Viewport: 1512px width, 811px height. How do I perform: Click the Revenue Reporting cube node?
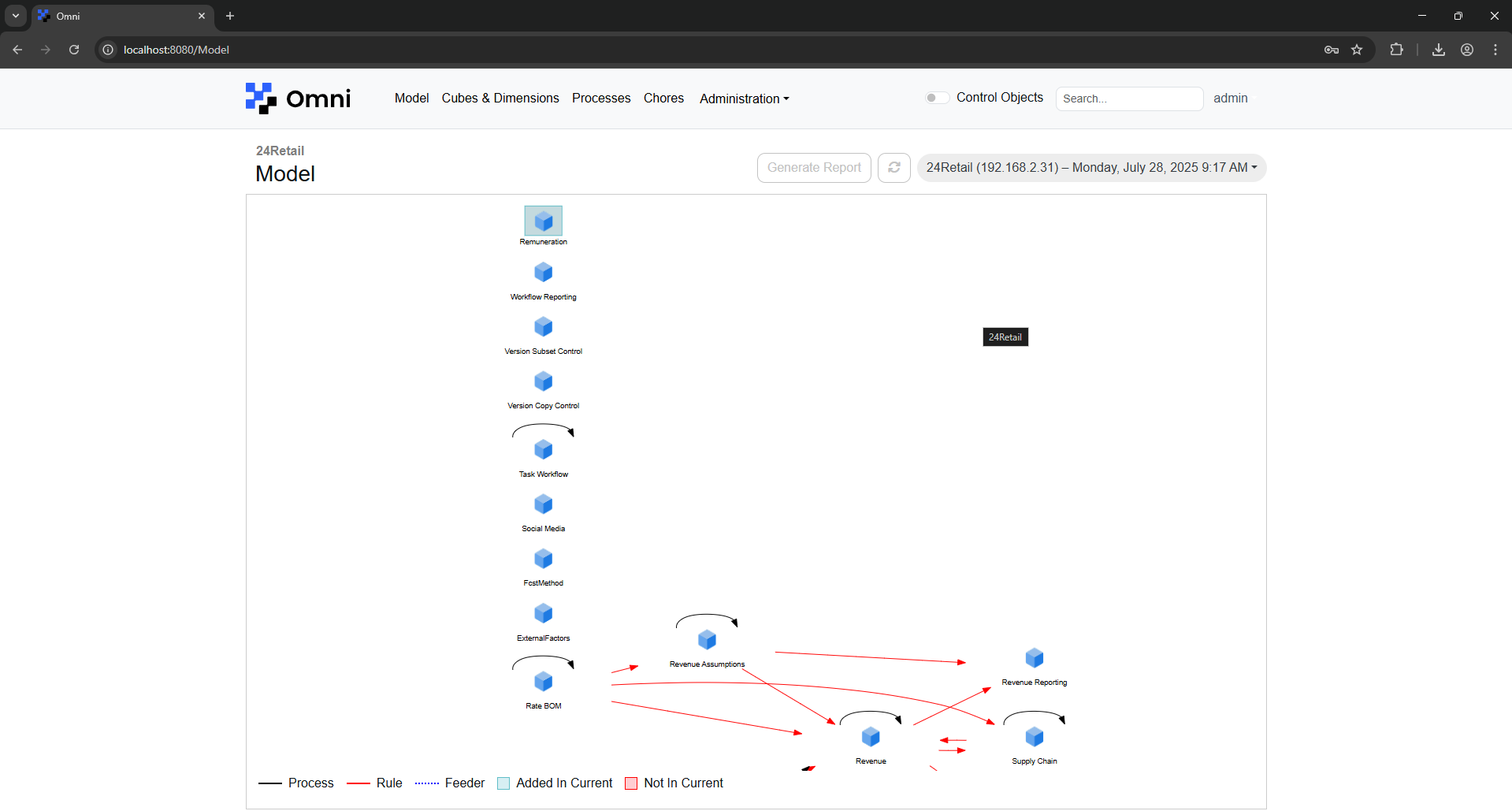coord(1035,658)
